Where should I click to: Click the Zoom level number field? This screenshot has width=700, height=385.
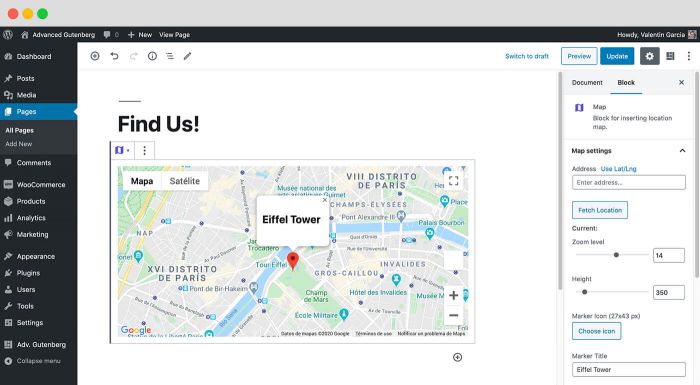(x=668, y=255)
